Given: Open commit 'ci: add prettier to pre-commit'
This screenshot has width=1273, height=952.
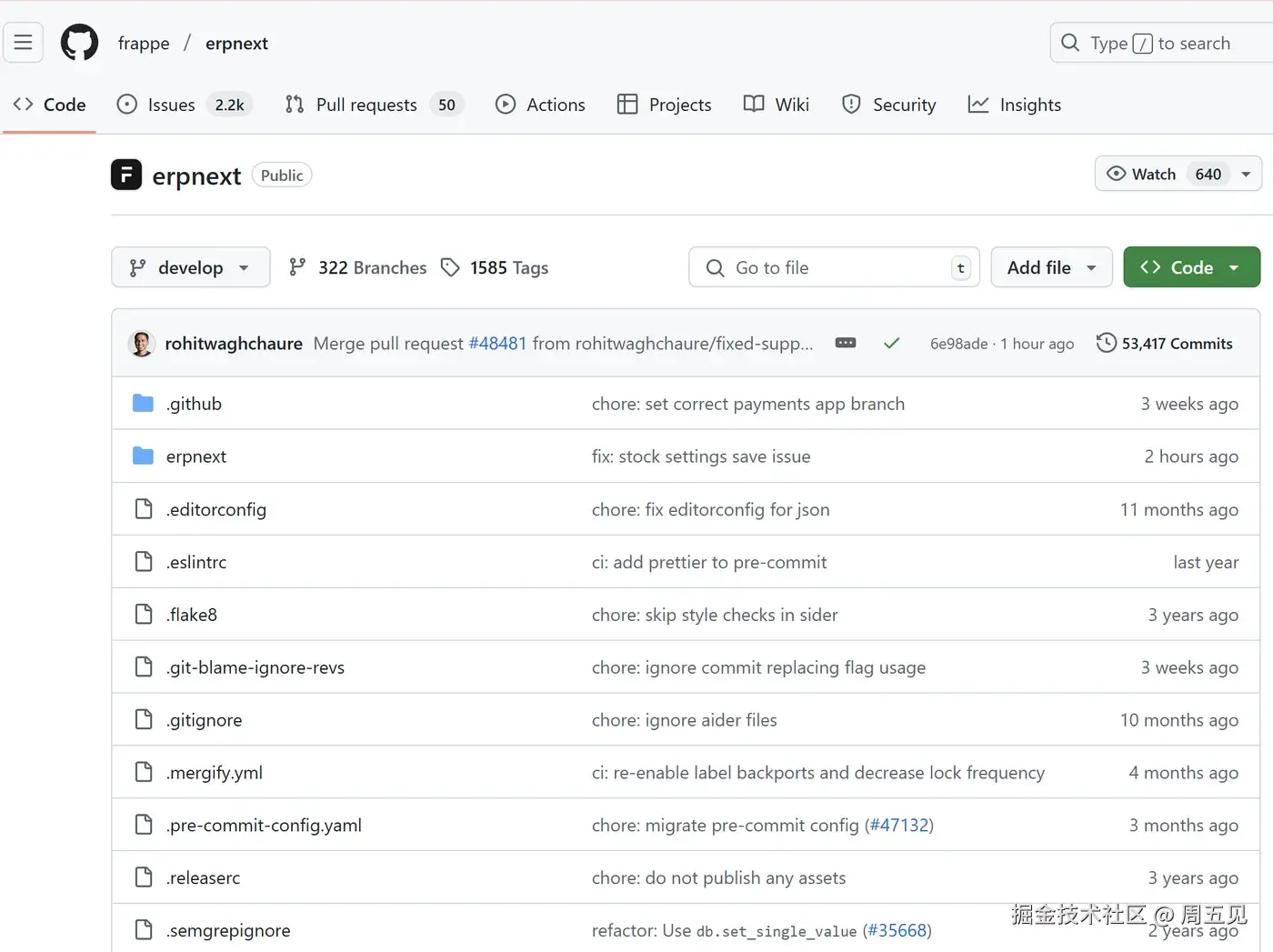Looking at the screenshot, I should click(x=709, y=562).
